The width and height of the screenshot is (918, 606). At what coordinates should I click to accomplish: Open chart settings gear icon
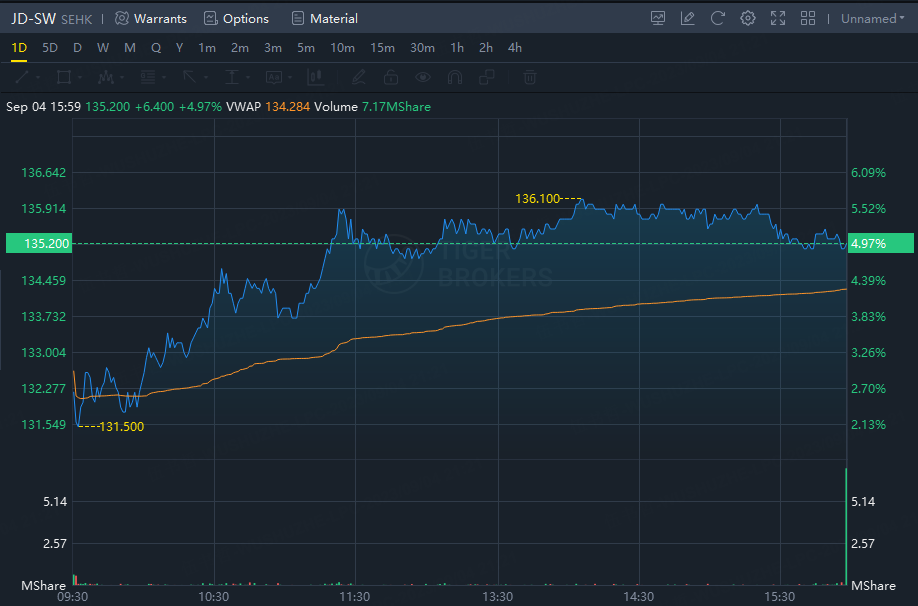click(747, 18)
